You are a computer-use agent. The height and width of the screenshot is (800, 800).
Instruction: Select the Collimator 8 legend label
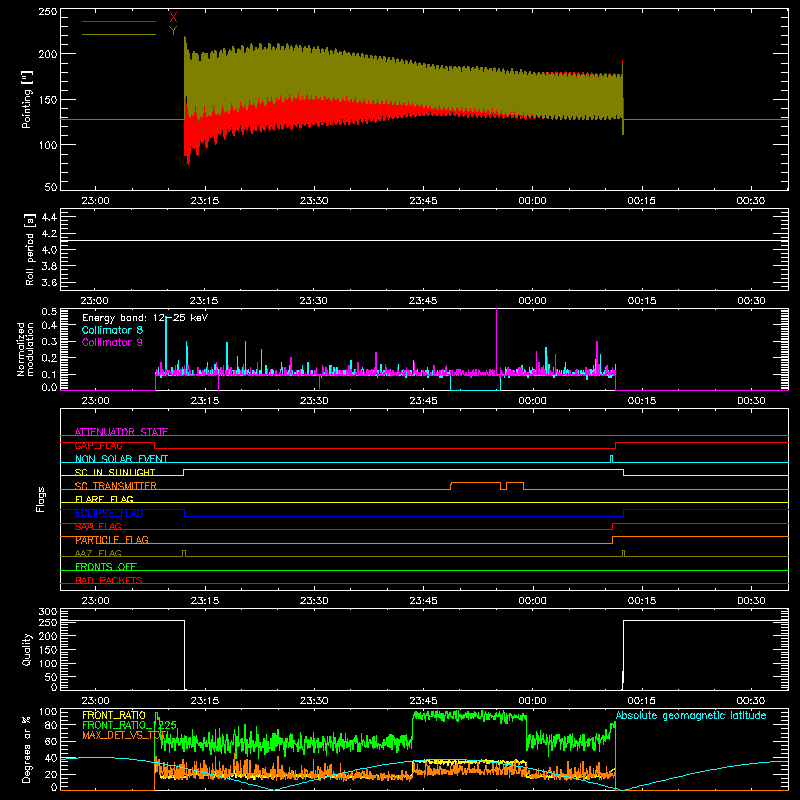112,330
